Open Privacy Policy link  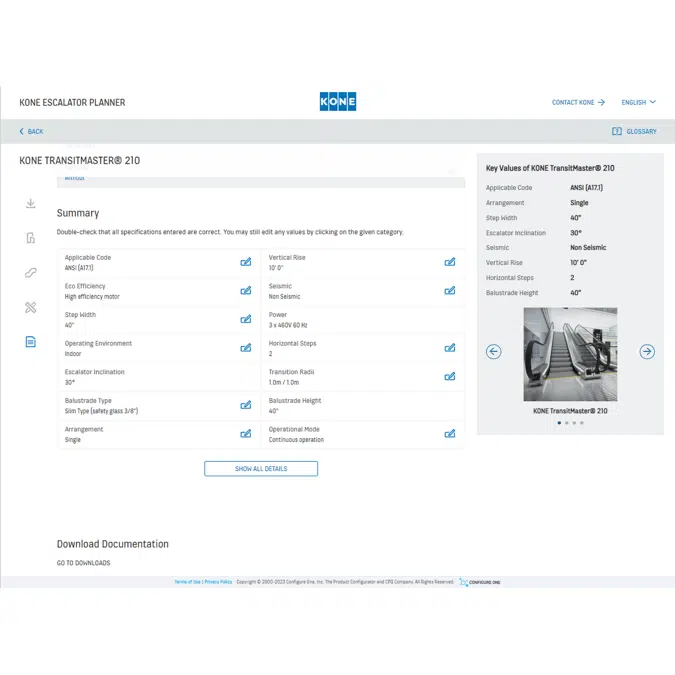coord(218,582)
